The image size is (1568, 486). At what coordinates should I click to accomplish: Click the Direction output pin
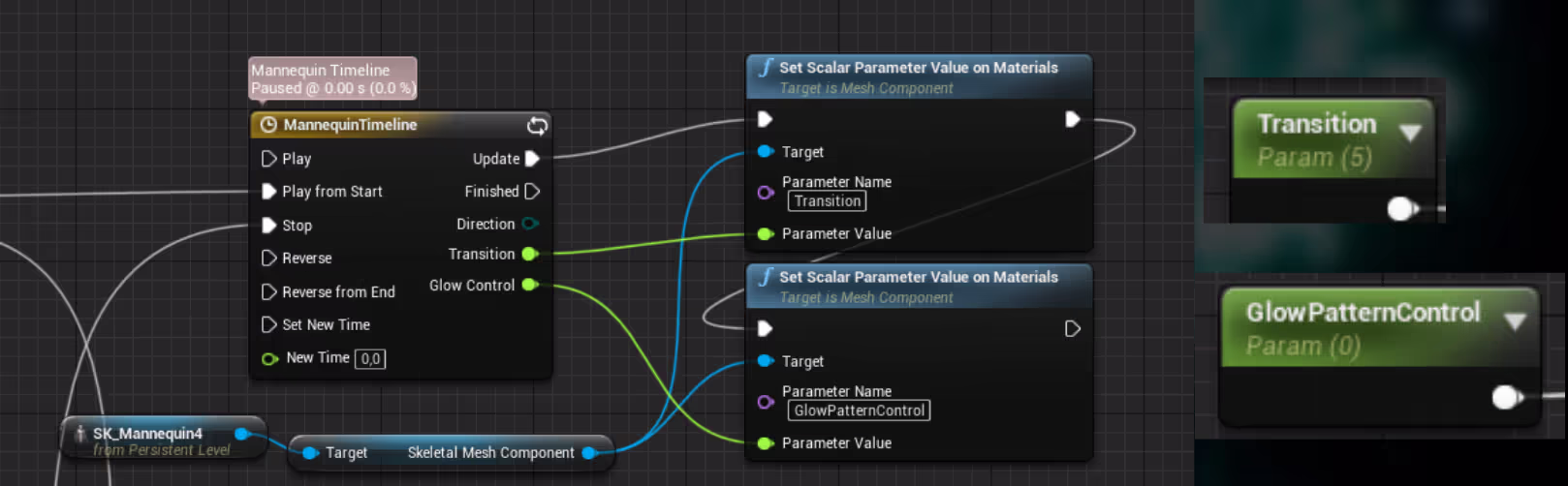[530, 224]
